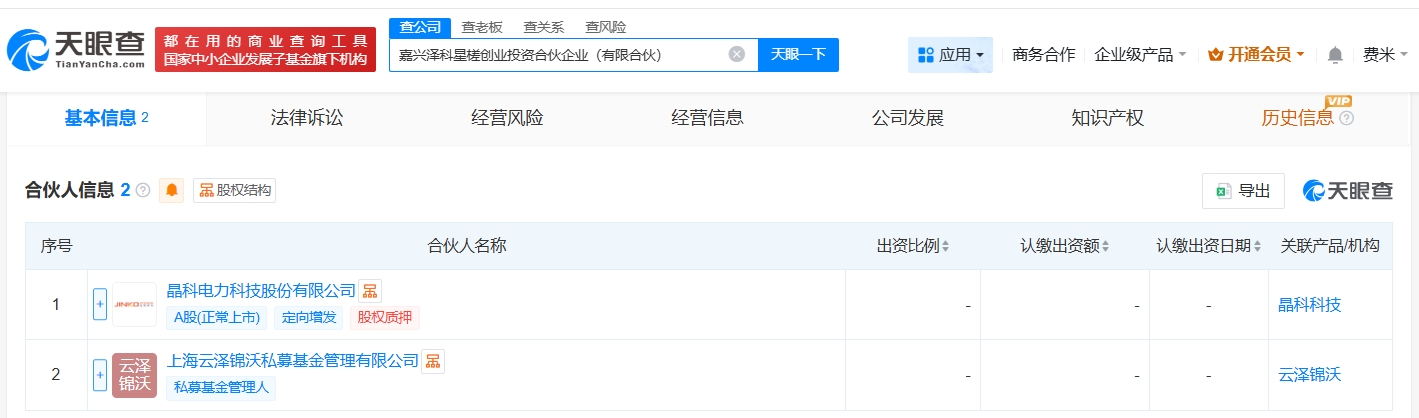This screenshot has width=1419, height=418.
Task: Export table with the 导出 button
Action: (1243, 191)
